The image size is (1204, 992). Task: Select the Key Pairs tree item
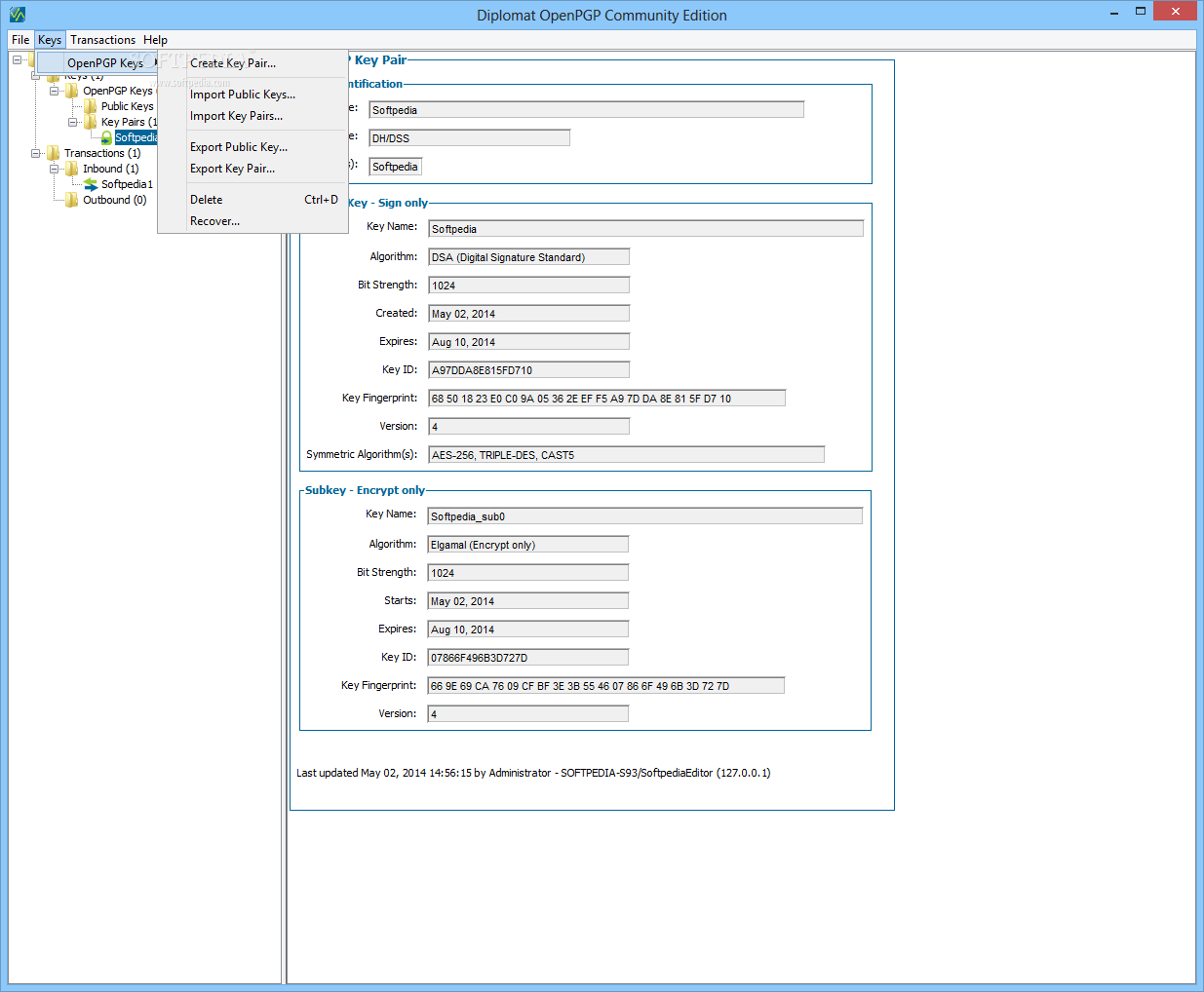coord(128,122)
